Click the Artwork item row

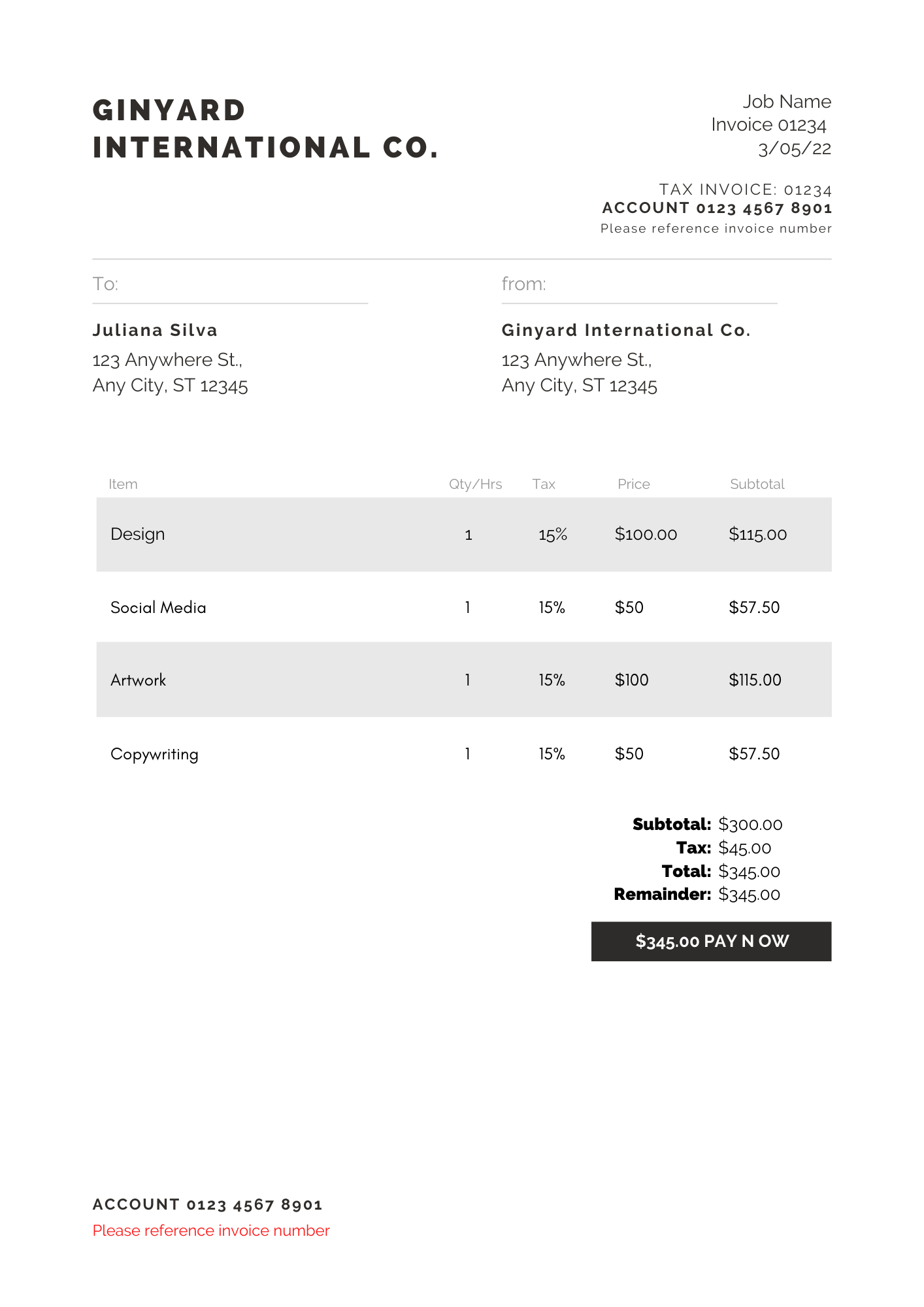tap(464, 680)
